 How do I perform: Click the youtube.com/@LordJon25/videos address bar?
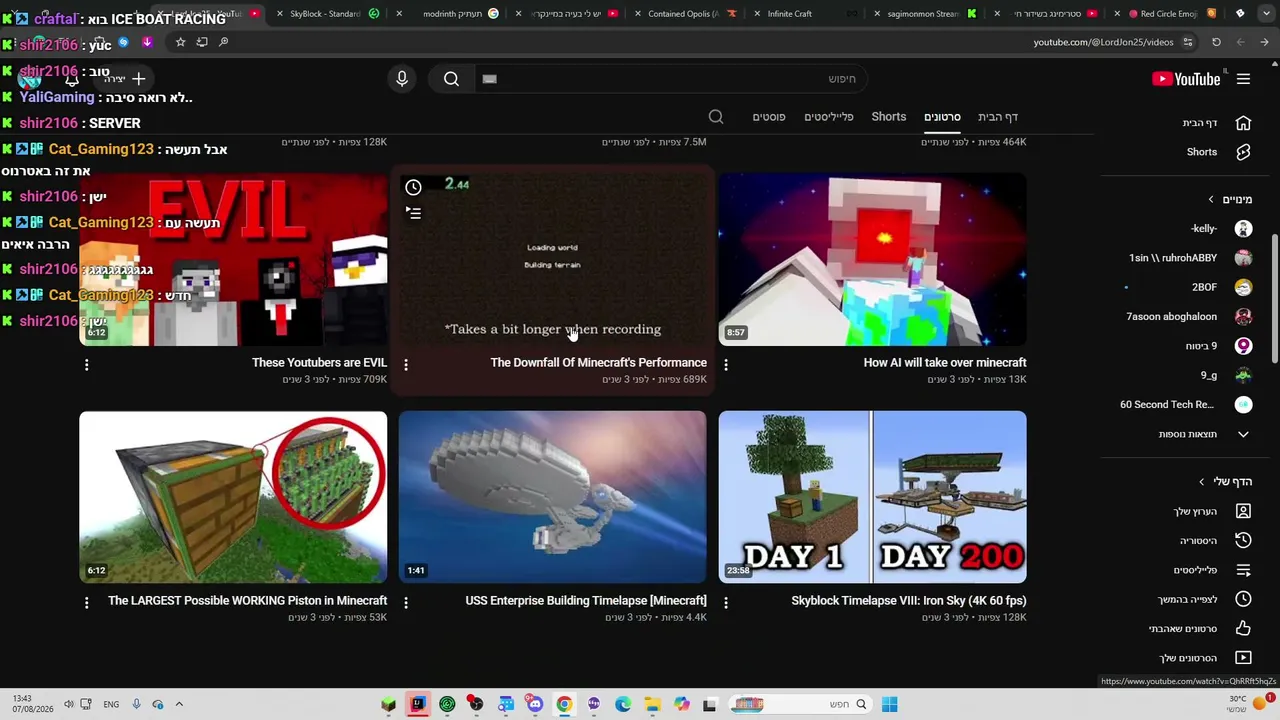click(1103, 42)
